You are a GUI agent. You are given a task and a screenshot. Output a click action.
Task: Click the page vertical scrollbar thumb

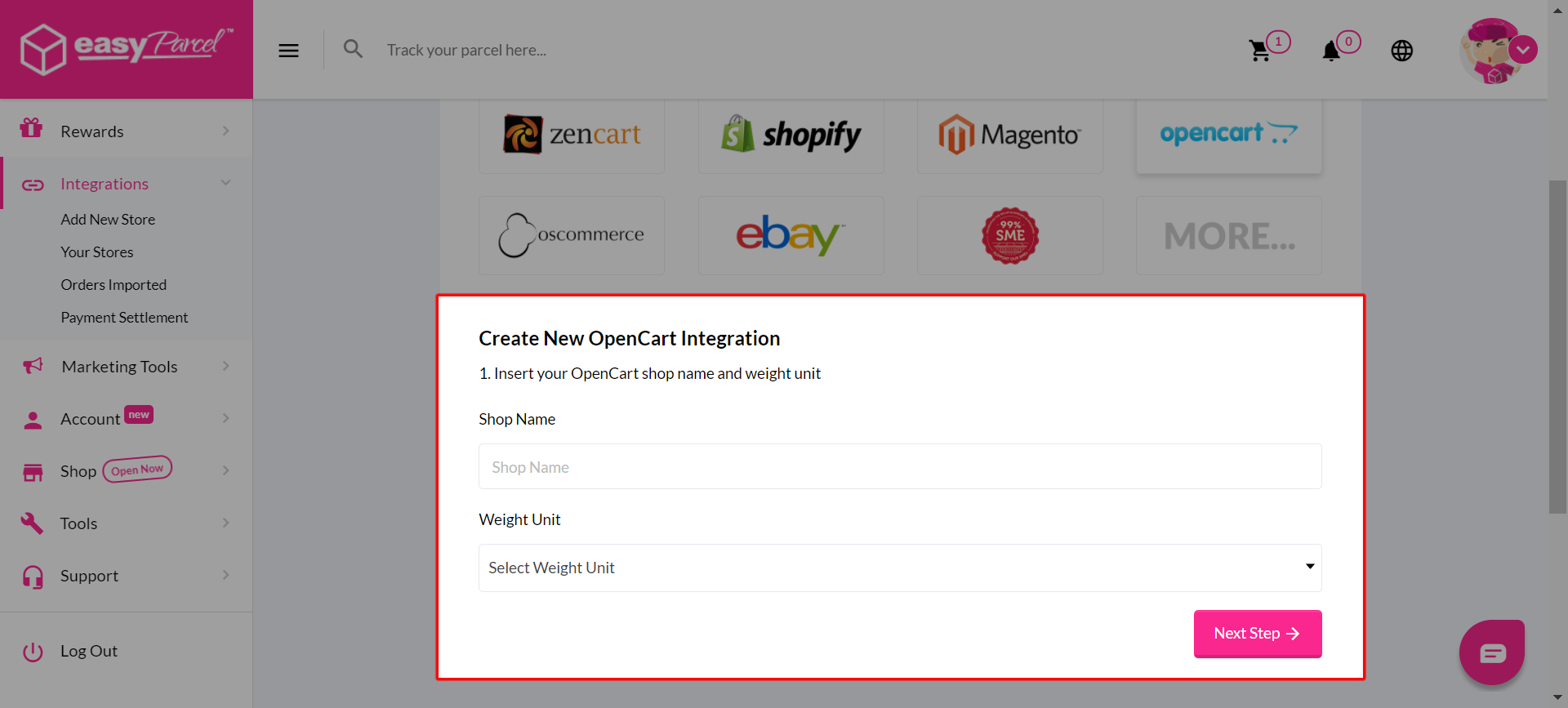click(x=1557, y=347)
